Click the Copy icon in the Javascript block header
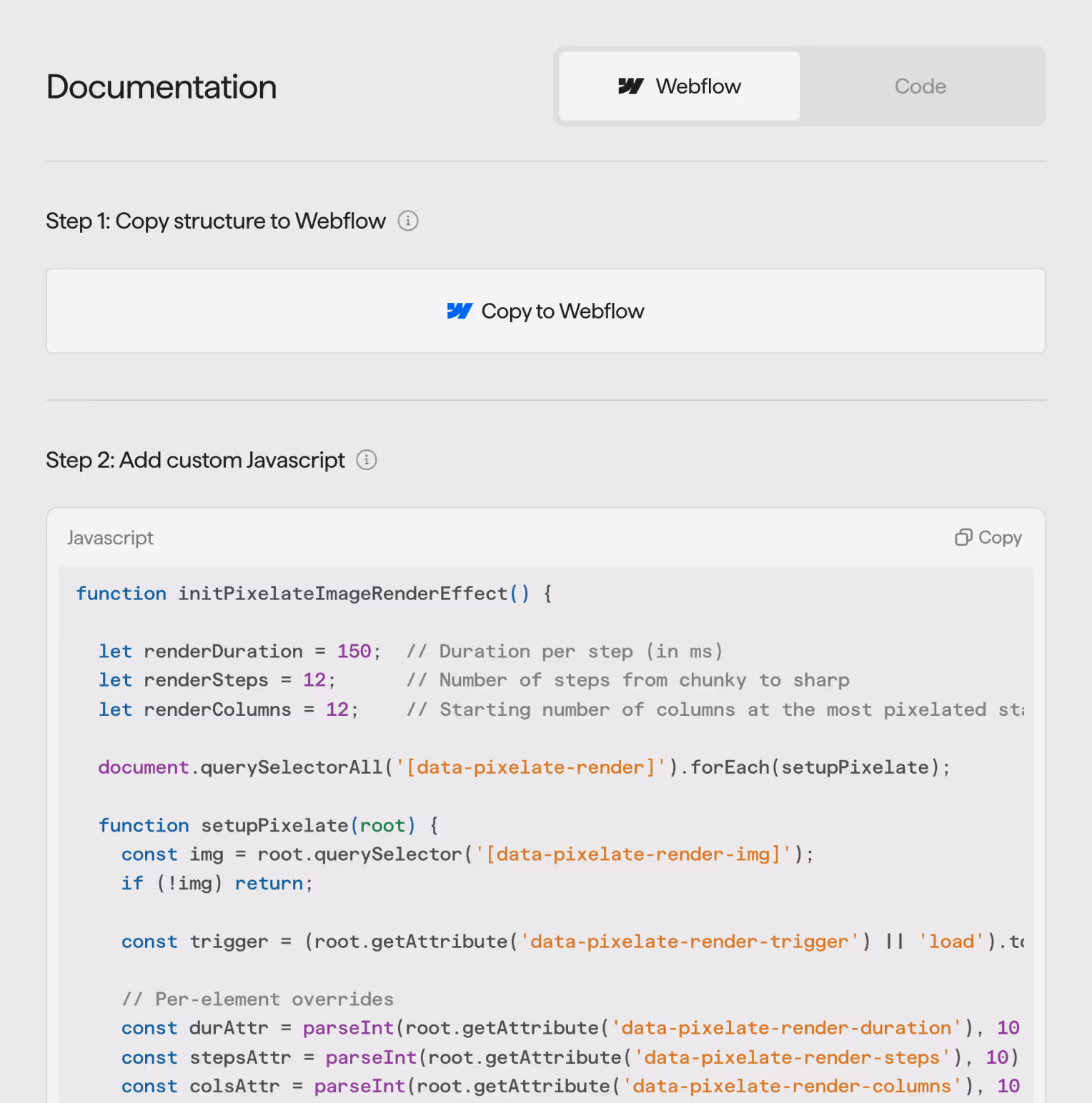 [x=963, y=536]
